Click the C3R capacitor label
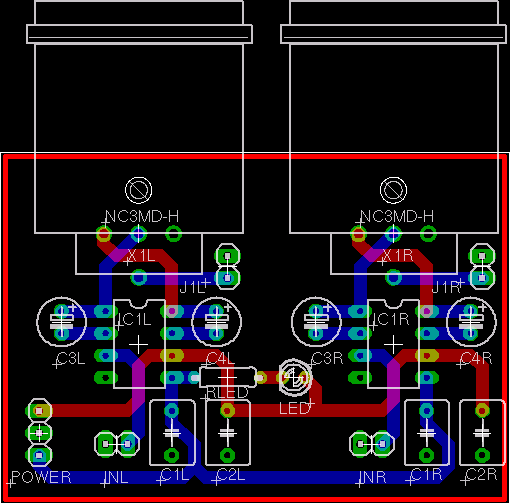 click(327, 359)
